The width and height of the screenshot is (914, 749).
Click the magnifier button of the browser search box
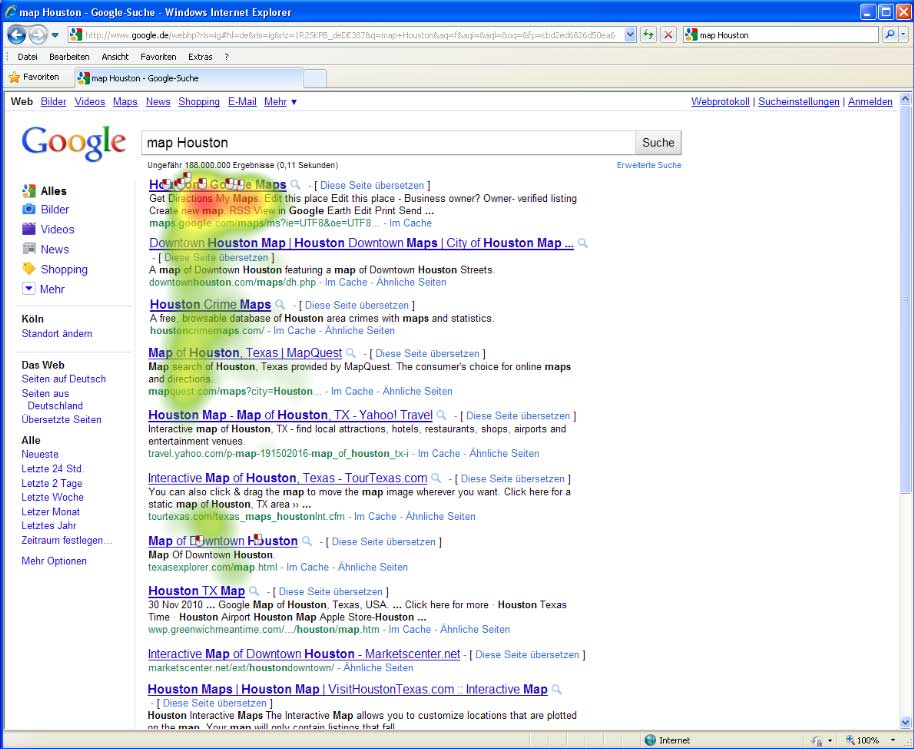click(890, 35)
